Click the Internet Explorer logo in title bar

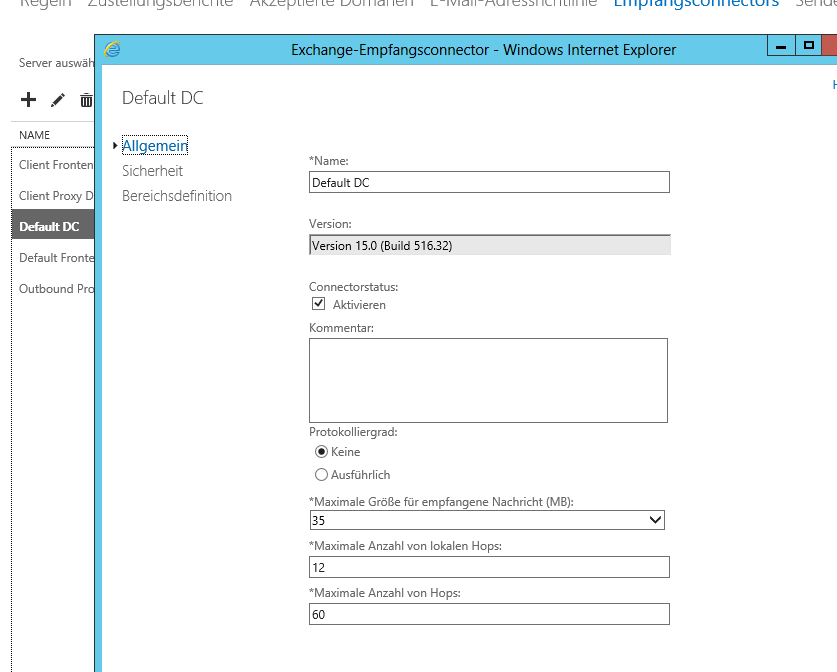coord(112,50)
